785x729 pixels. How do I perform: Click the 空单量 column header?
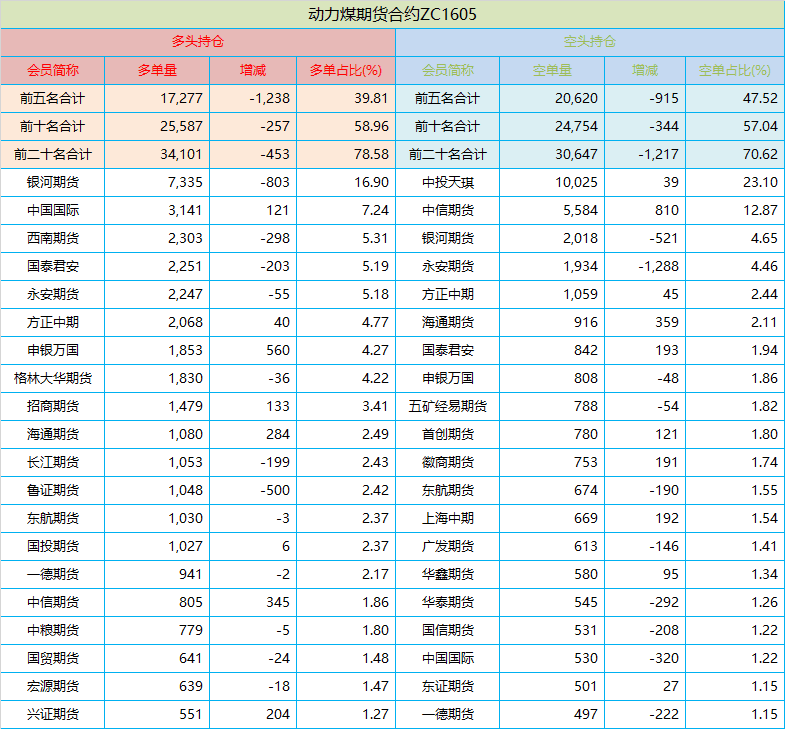(552, 70)
